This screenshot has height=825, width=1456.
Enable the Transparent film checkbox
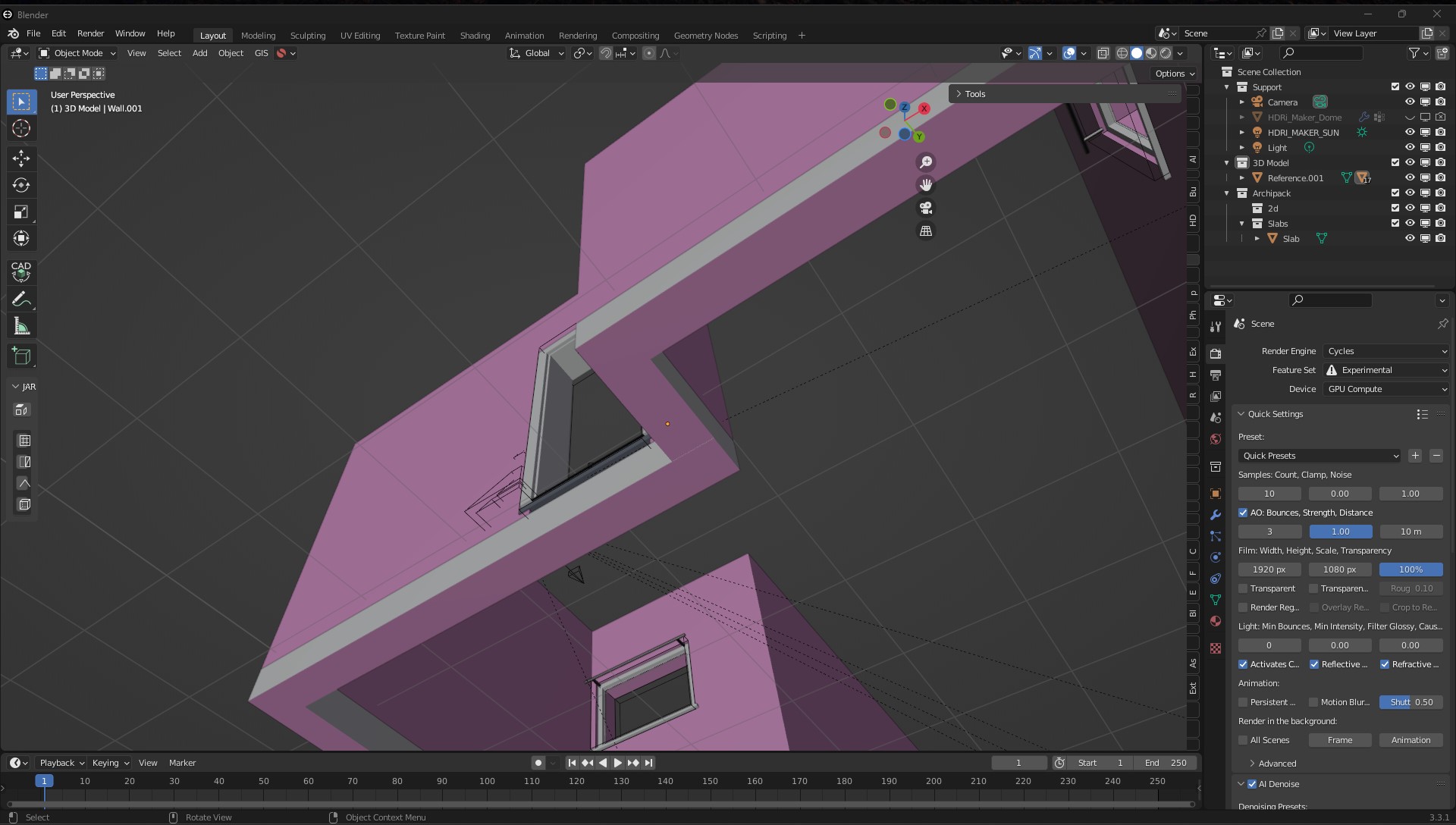click(x=1243, y=588)
